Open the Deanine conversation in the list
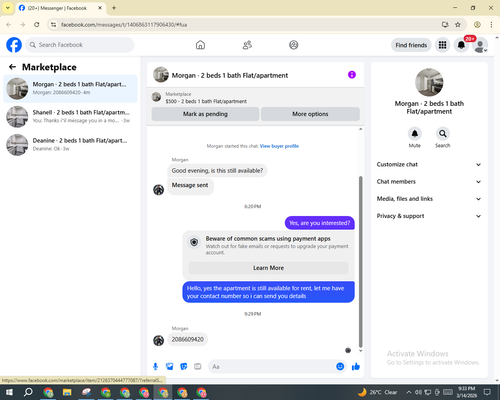This screenshot has width=500, height=400. click(x=70, y=144)
